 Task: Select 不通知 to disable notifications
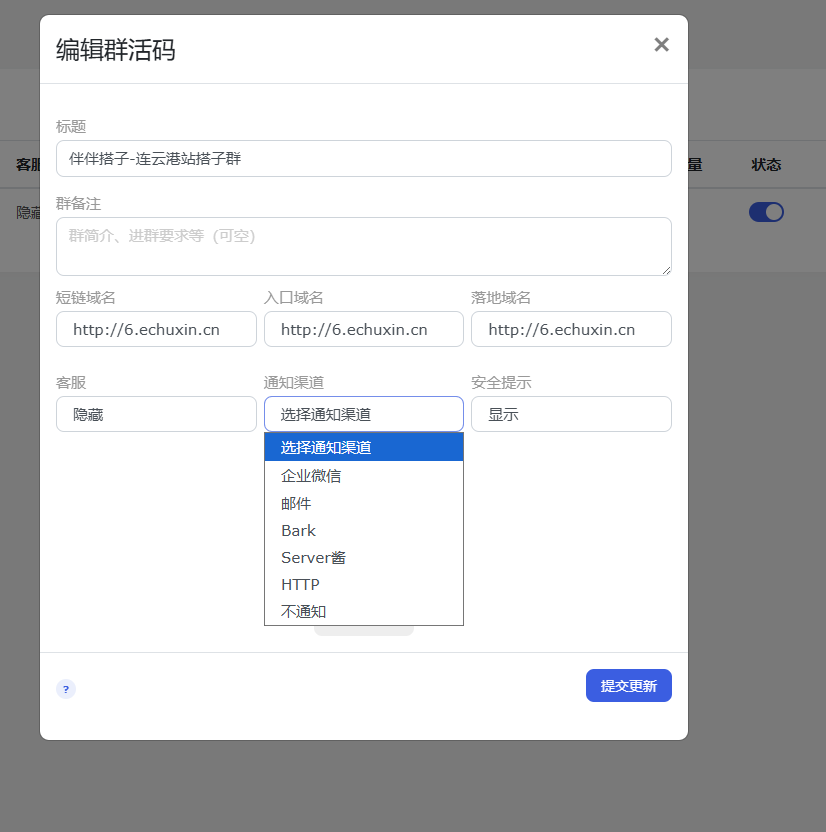click(x=302, y=611)
